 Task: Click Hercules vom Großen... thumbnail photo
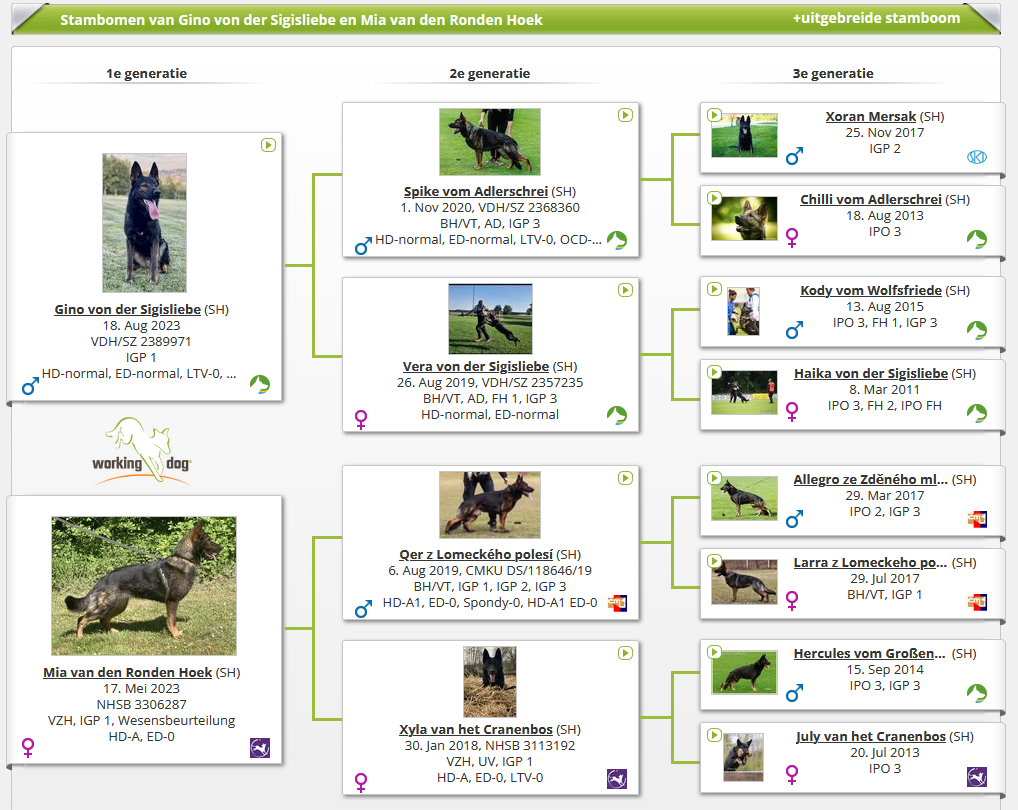[743, 674]
